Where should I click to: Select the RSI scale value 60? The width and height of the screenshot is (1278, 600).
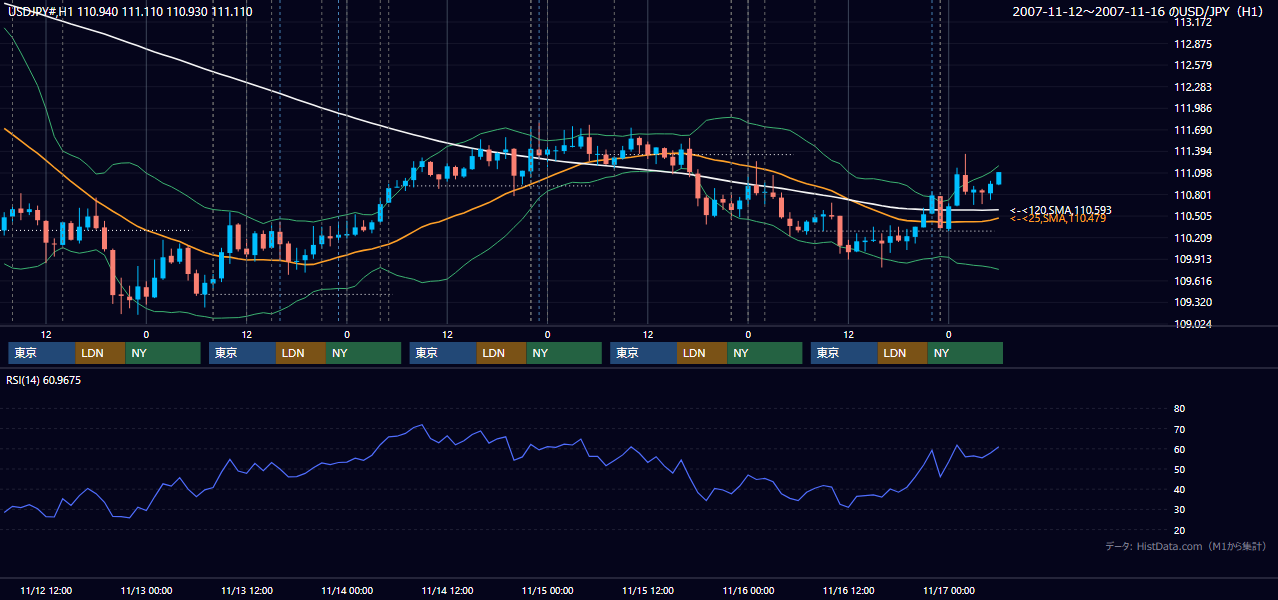pyautogui.click(x=1179, y=449)
